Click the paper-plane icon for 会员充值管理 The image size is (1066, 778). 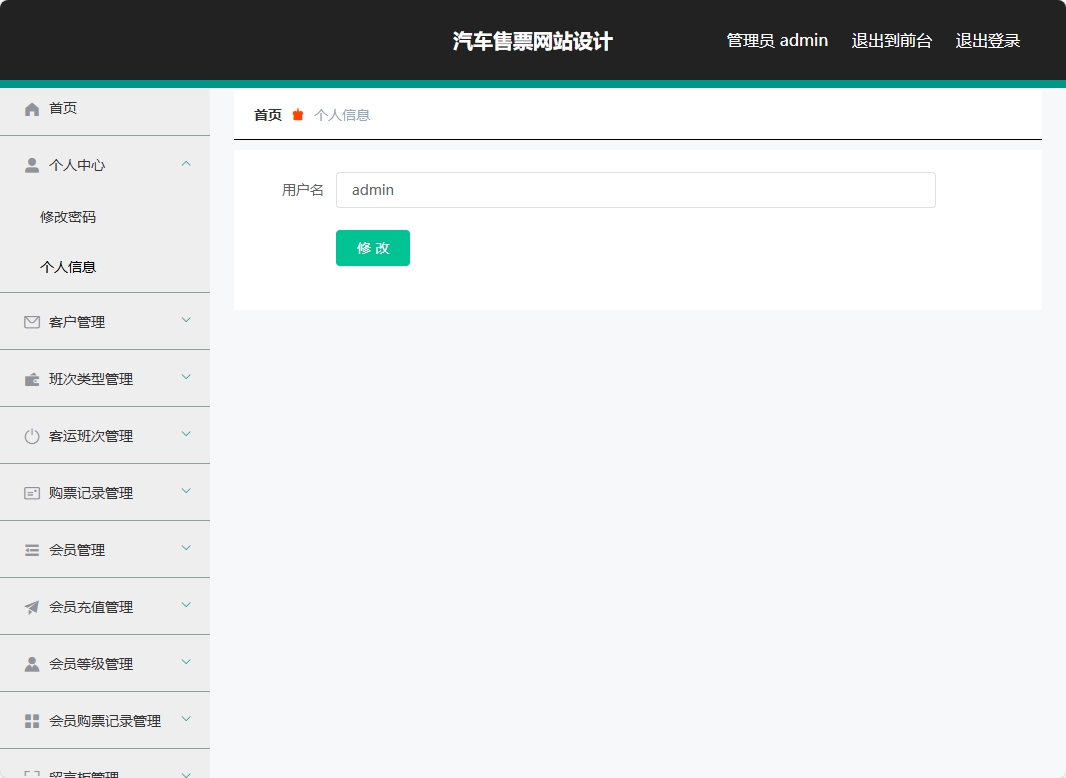click(30, 605)
